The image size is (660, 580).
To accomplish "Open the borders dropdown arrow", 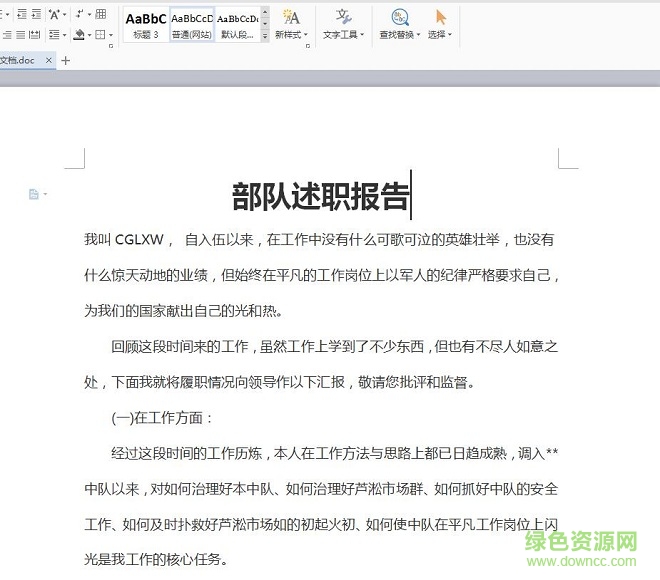I will point(111,35).
